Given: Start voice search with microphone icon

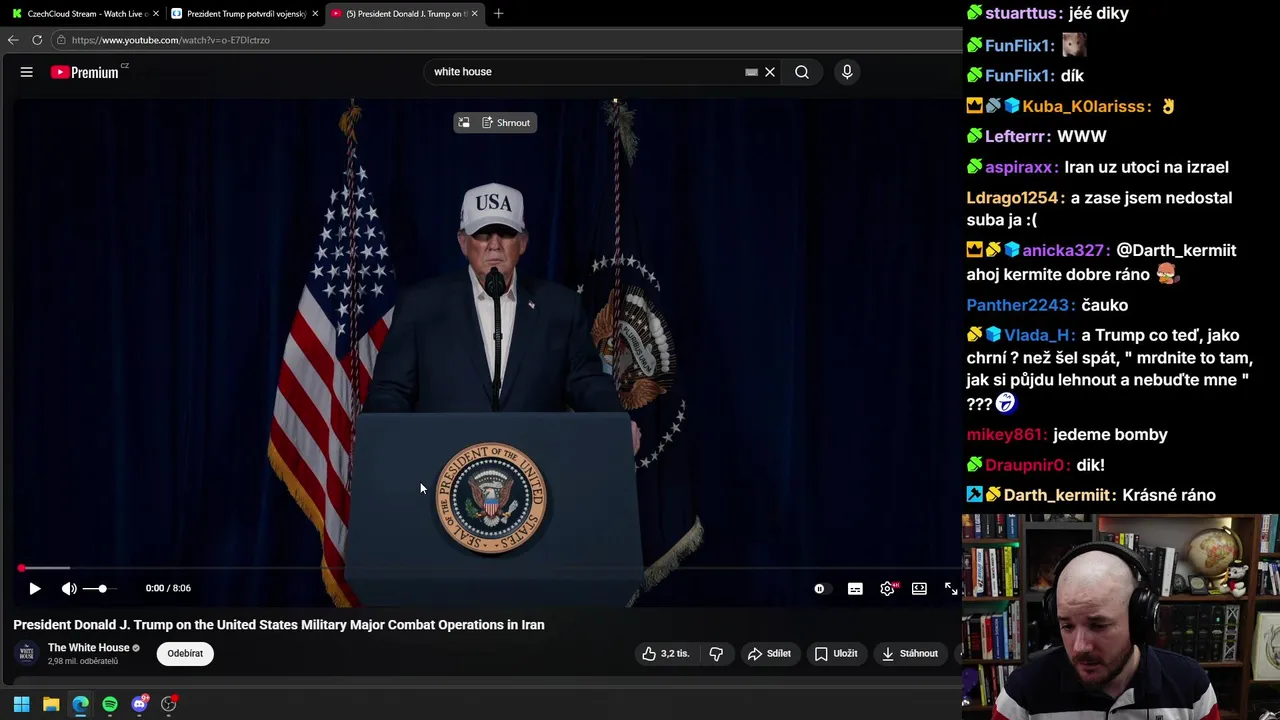Looking at the screenshot, I should (x=847, y=72).
